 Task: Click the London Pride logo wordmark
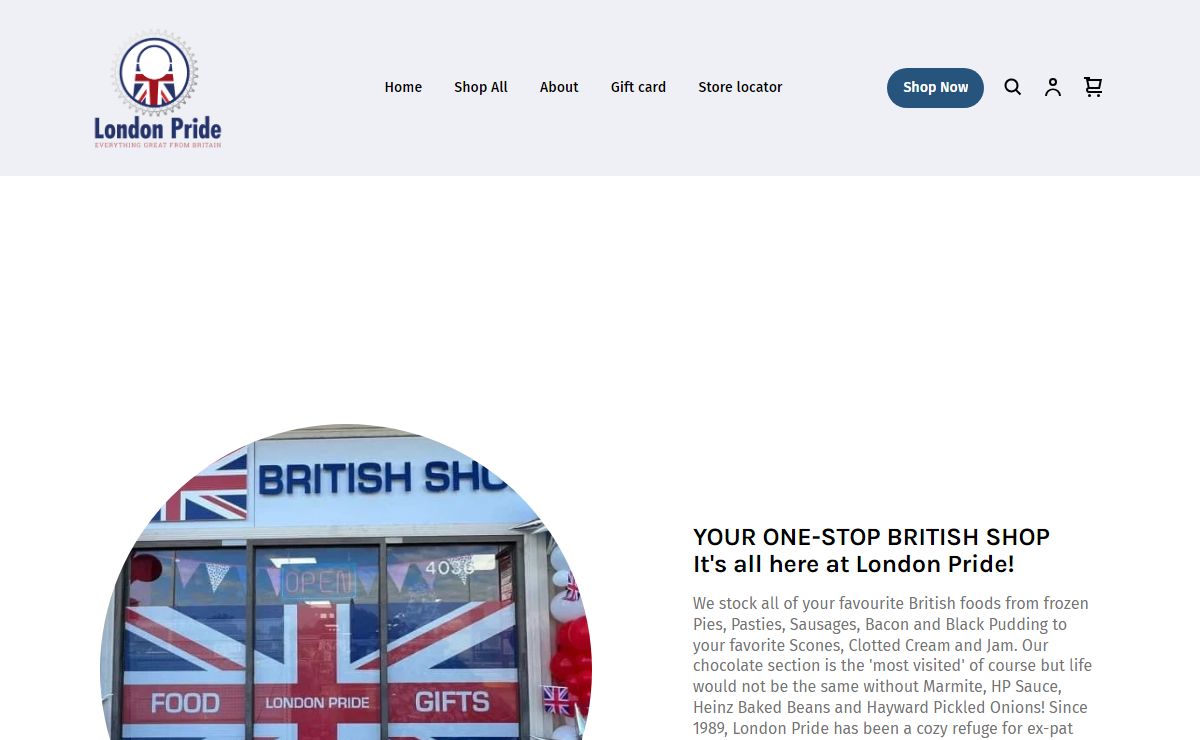tap(158, 128)
